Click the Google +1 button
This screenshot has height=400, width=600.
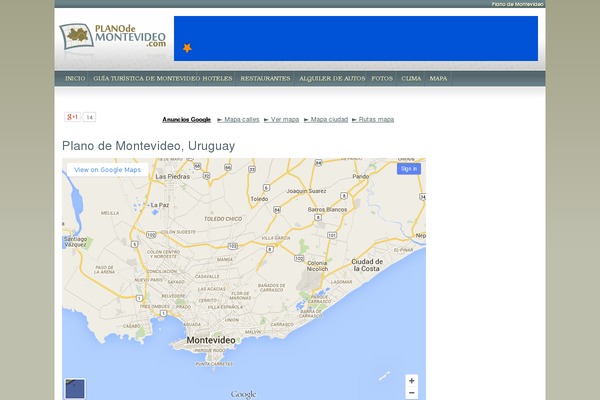tap(72, 117)
